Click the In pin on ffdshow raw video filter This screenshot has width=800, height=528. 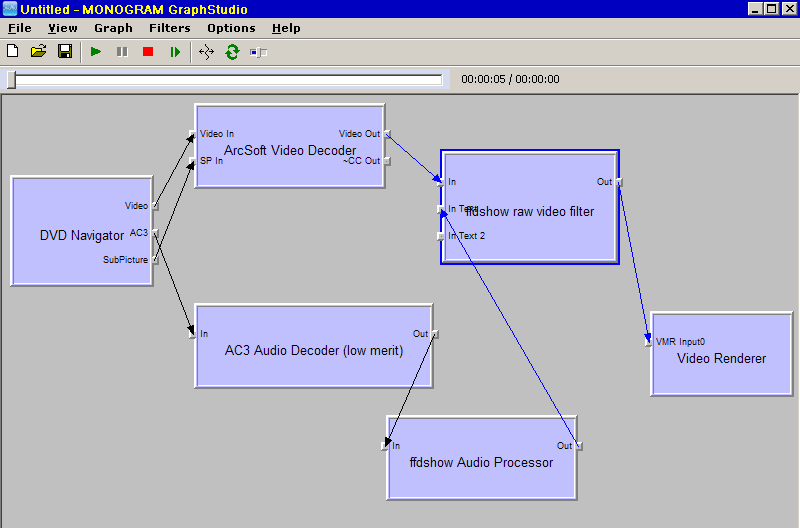(440, 182)
